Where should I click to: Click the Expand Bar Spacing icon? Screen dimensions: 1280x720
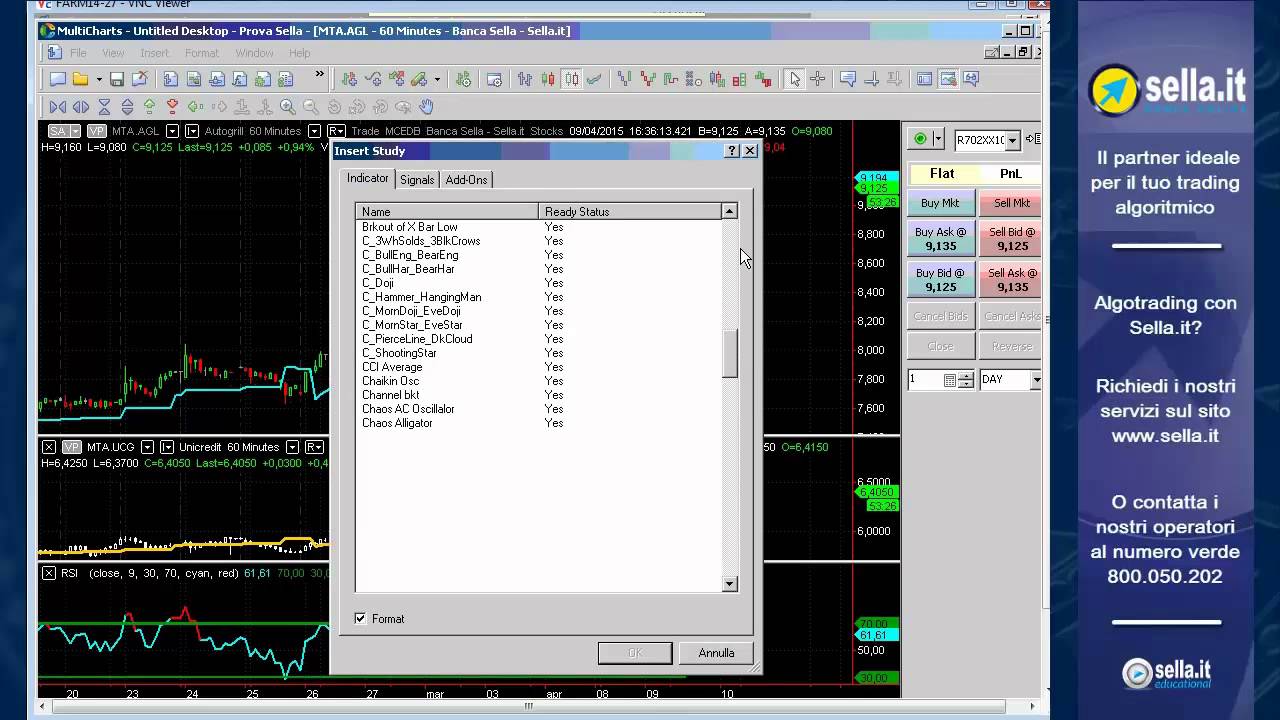click(x=81, y=106)
